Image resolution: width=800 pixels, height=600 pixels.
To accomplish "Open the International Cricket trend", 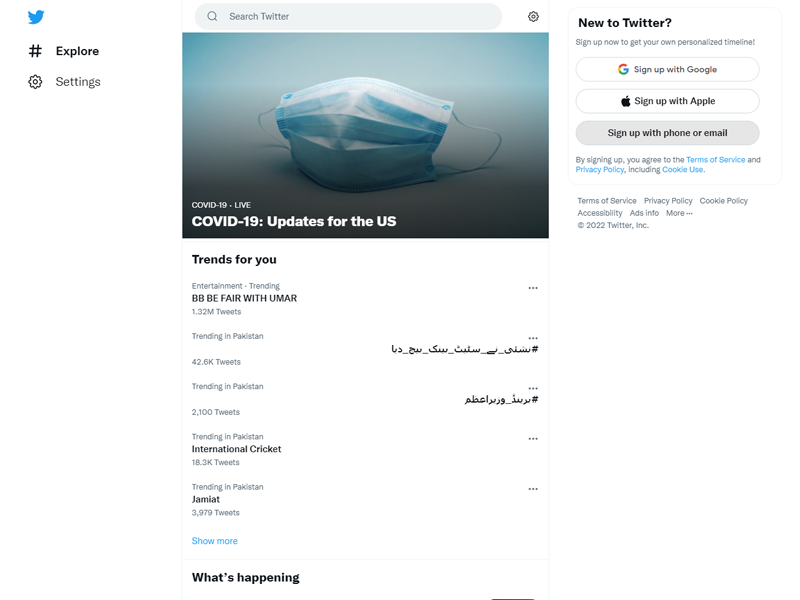I will (236, 449).
